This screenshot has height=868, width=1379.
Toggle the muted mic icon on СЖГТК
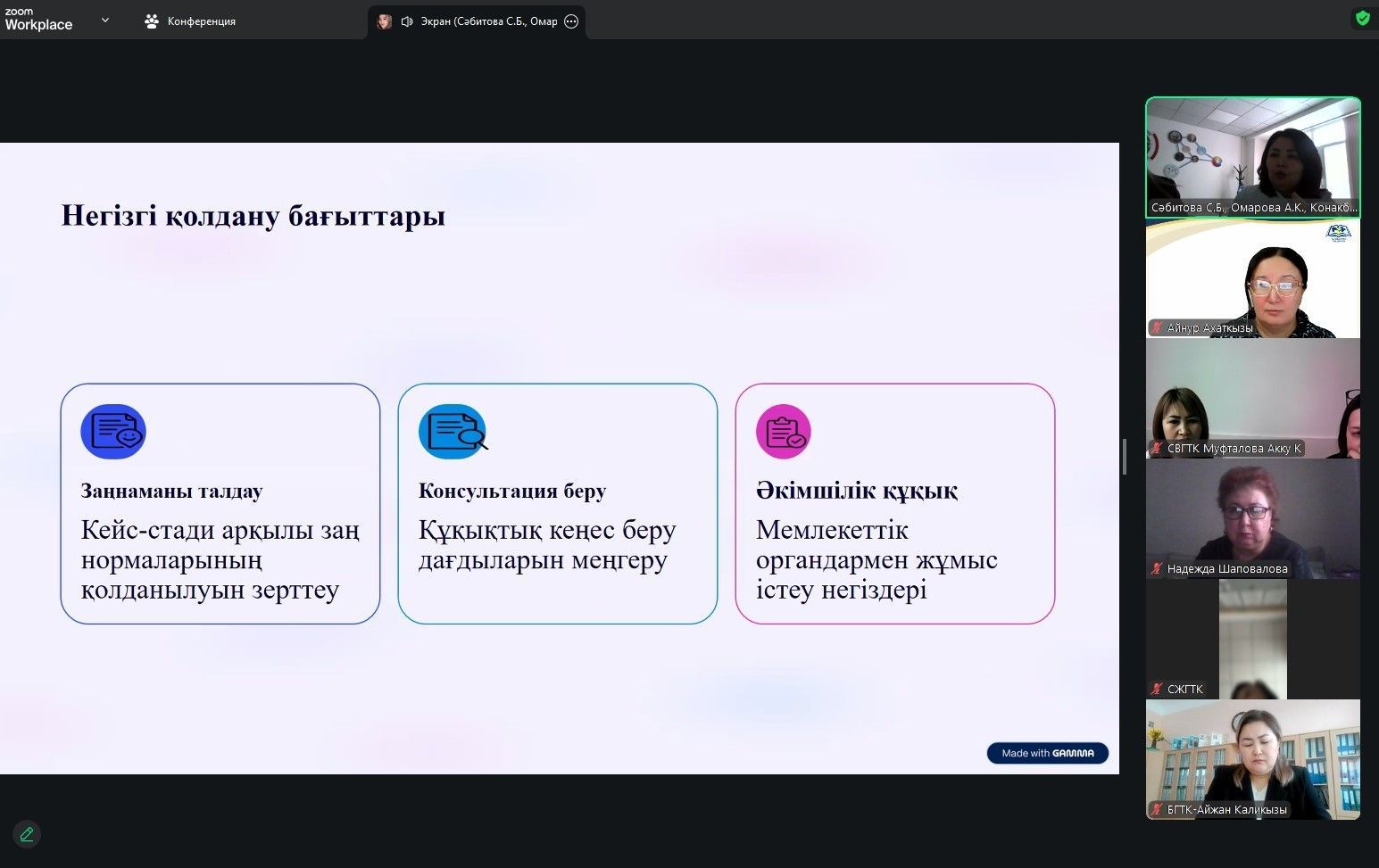[1157, 689]
